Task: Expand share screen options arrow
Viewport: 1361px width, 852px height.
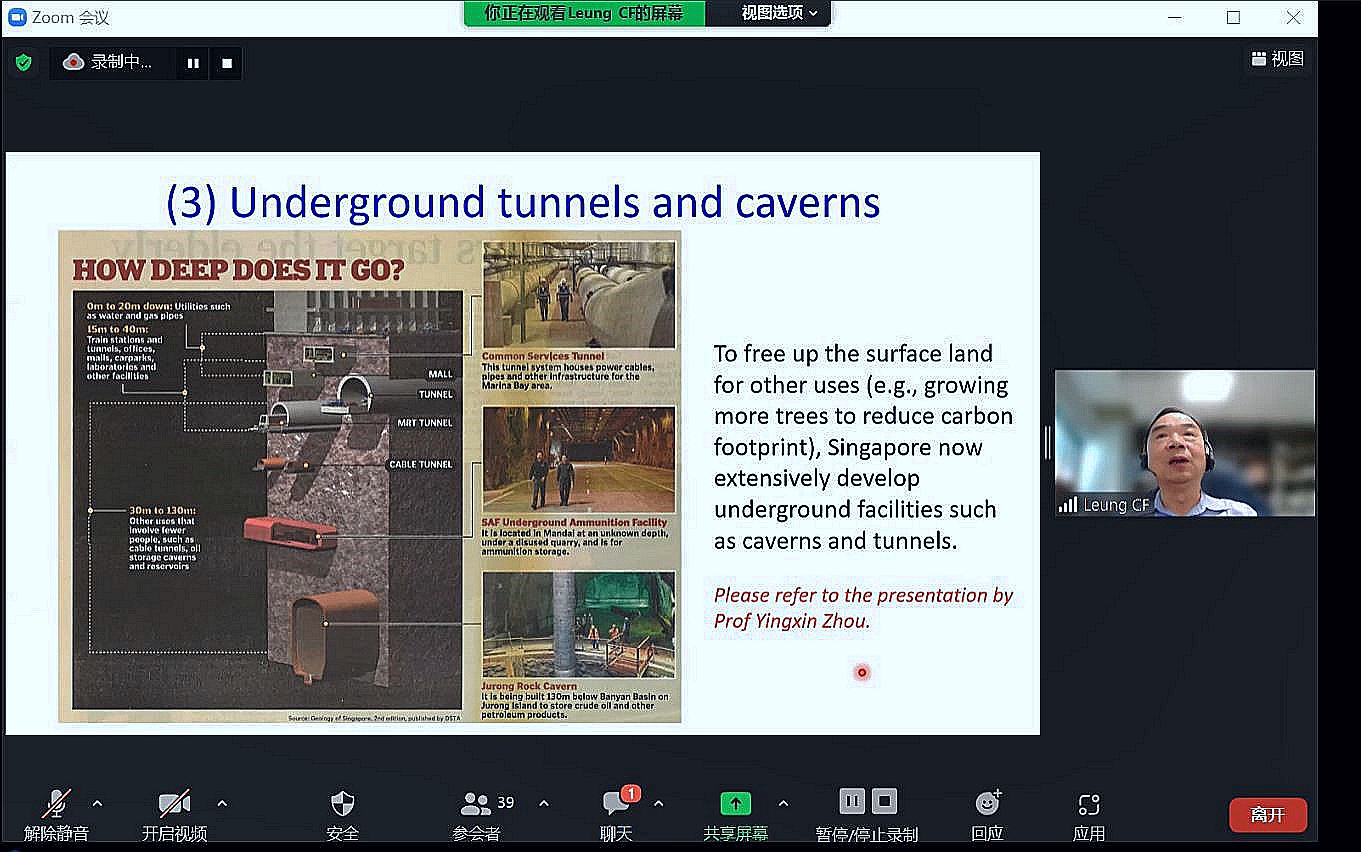Action: point(783,803)
